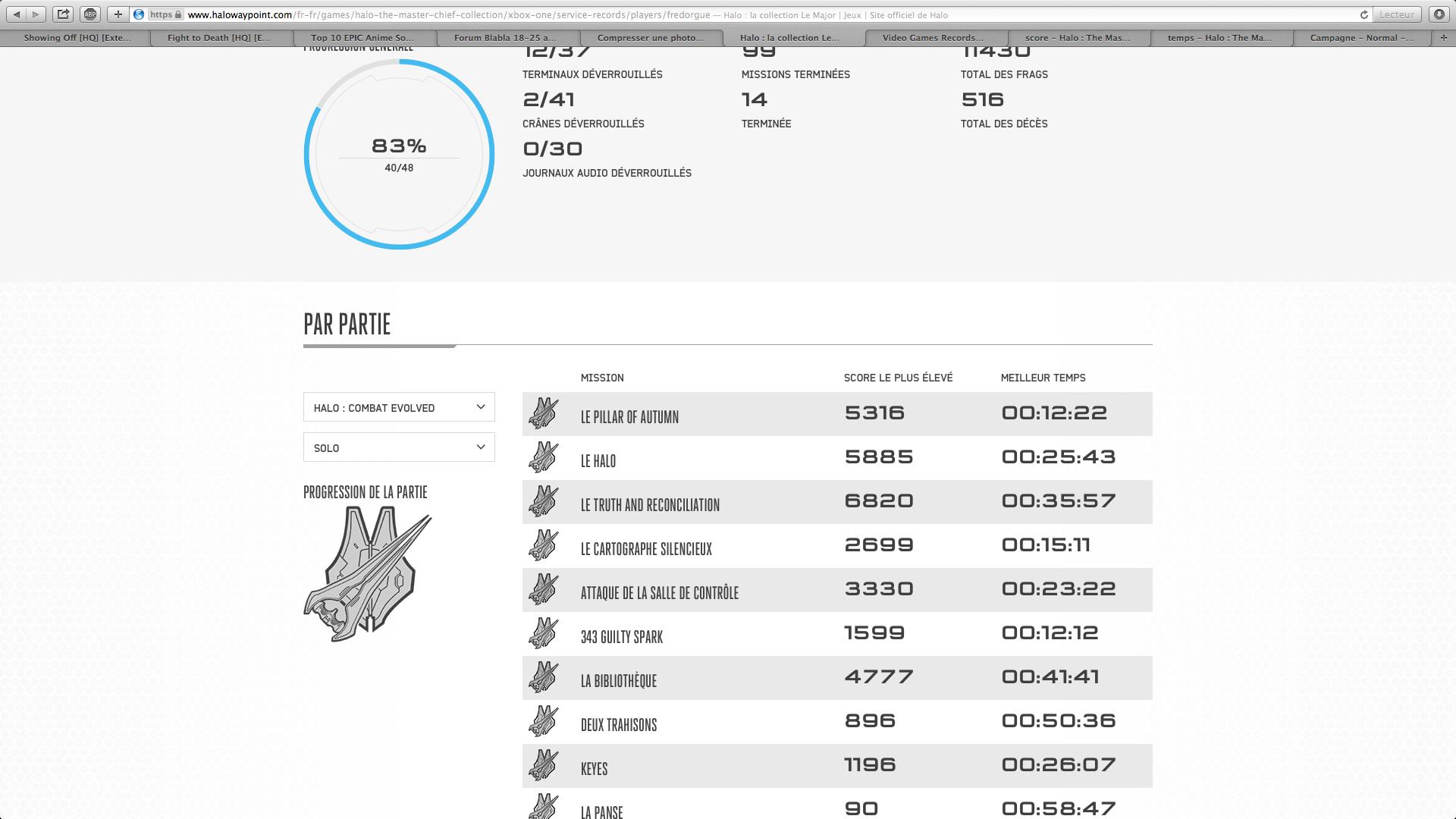Reload the page with refresh icon
This screenshot has height=819, width=1456.
coord(1363,14)
